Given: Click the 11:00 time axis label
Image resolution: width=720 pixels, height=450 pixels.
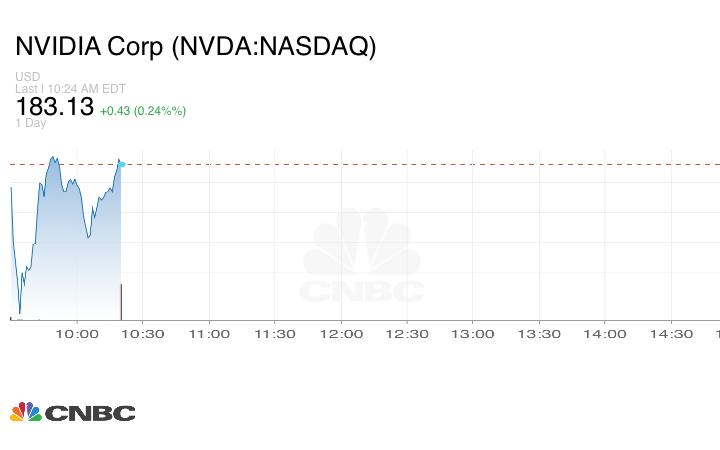Looking at the screenshot, I should 208,334.
